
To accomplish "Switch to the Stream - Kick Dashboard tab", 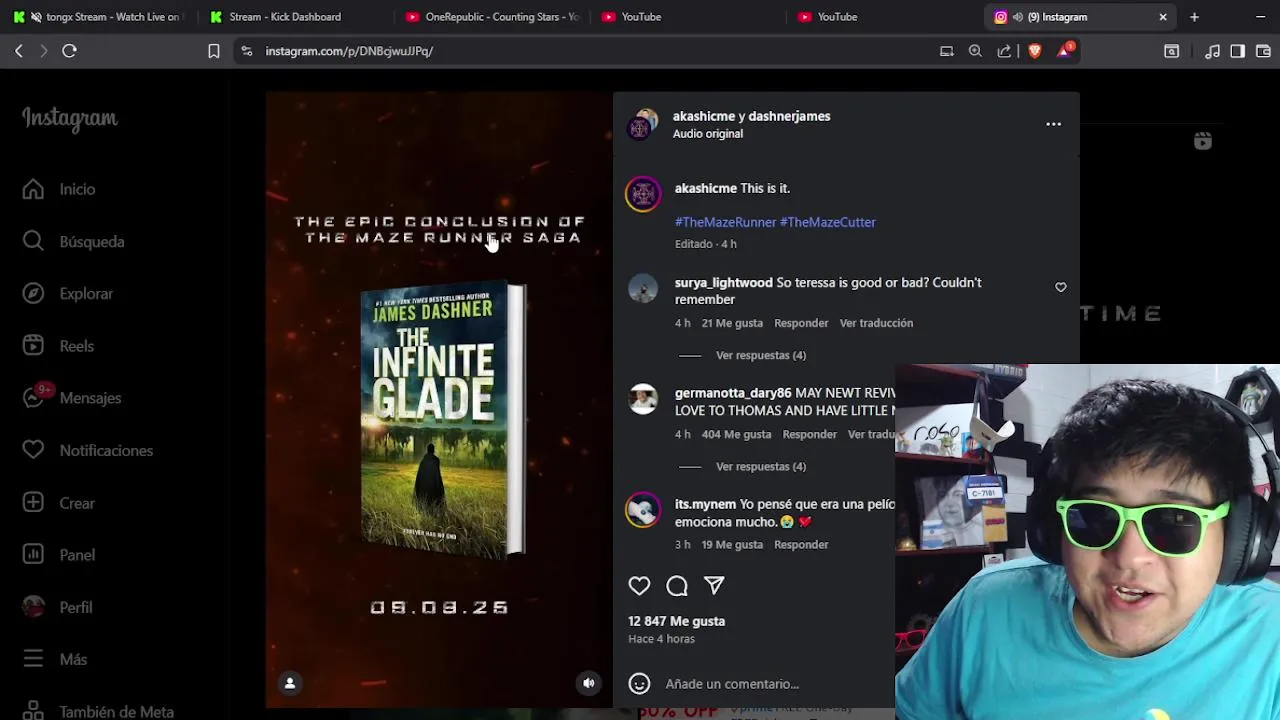I will (285, 17).
